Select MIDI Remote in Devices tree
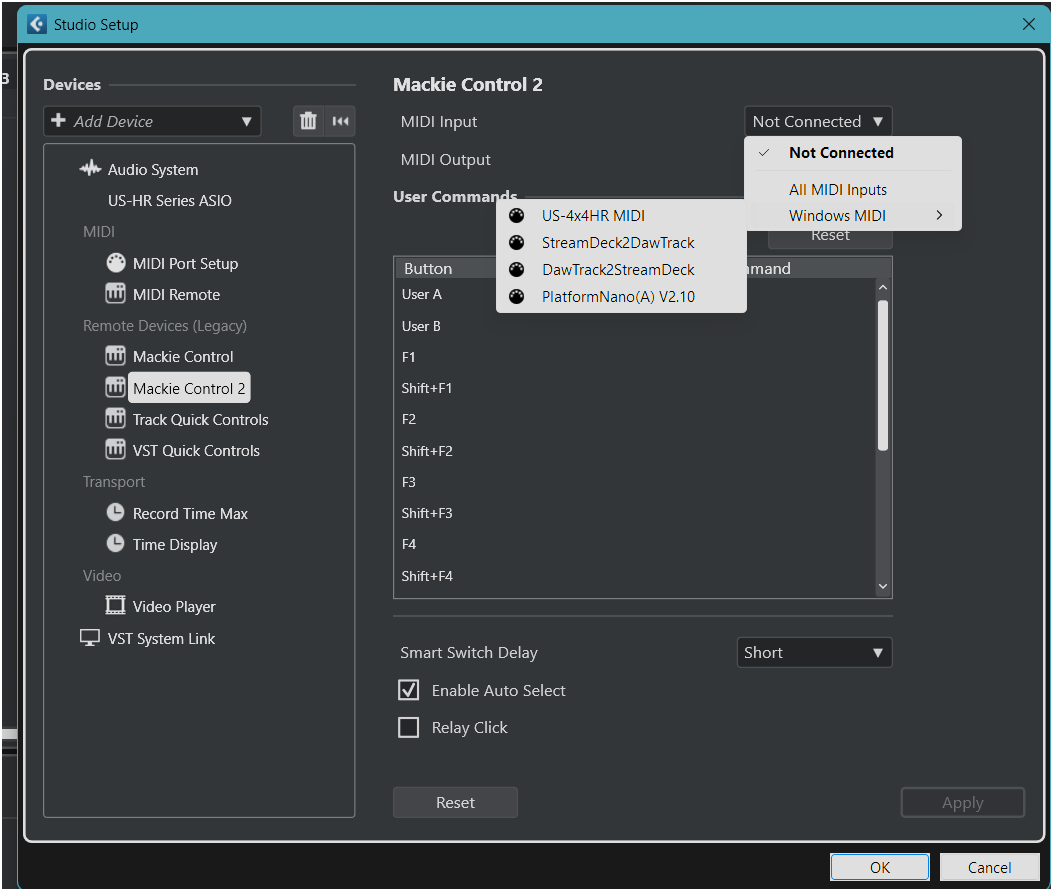Image resolution: width=1053 pixels, height=891 pixels. coord(177,294)
